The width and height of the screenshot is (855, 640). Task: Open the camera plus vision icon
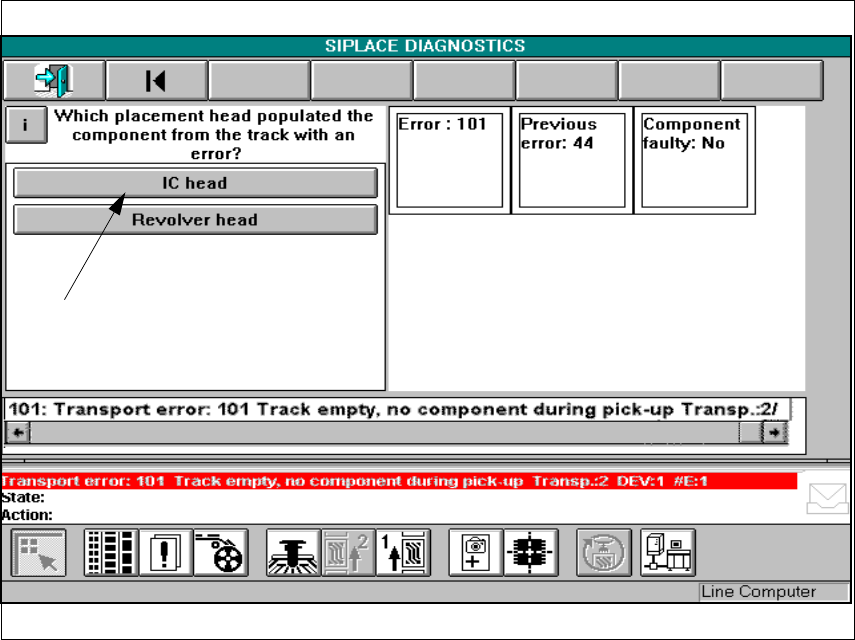coord(475,553)
